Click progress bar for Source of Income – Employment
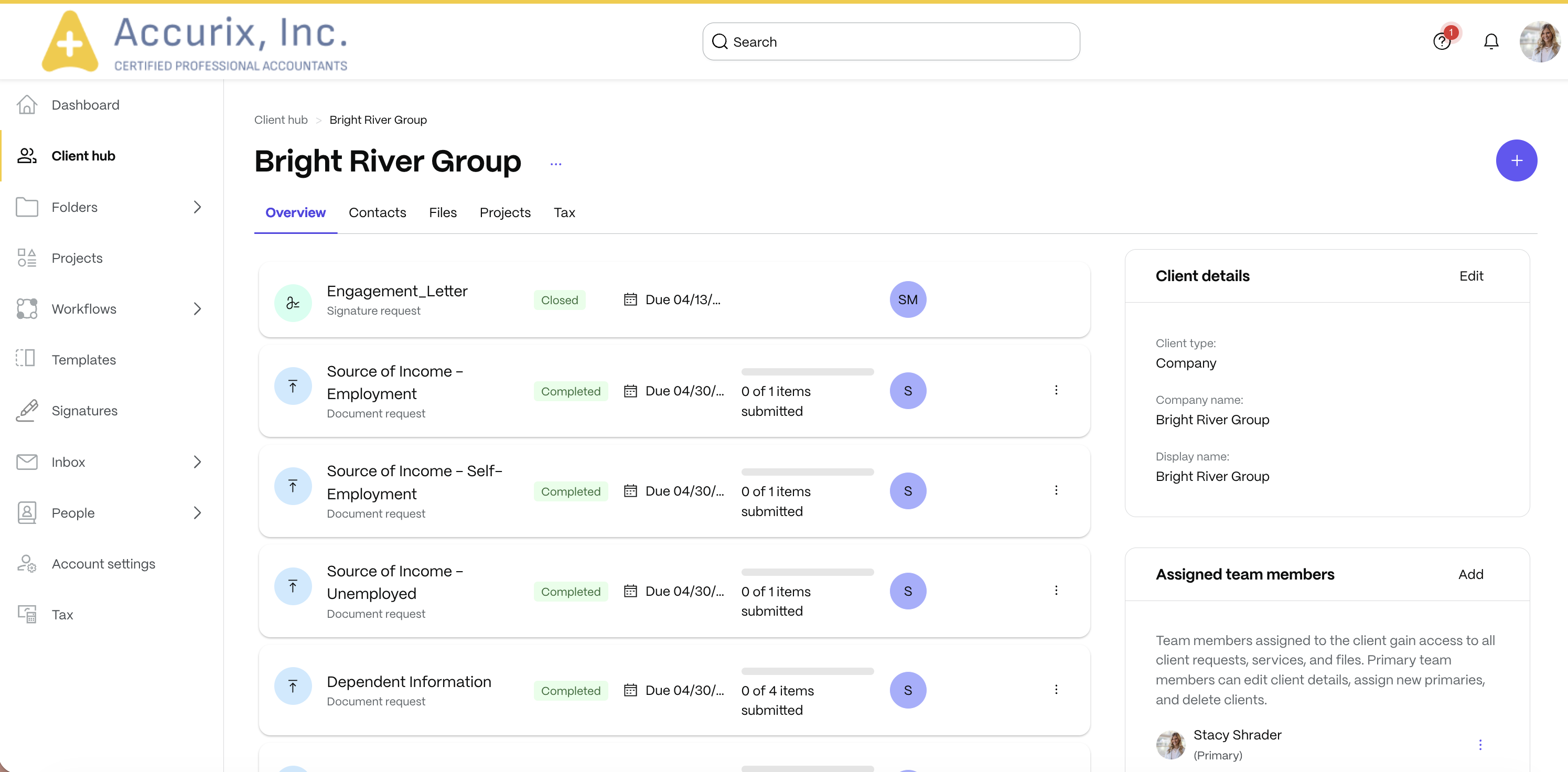Image resolution: width=1568 pixels, height=772 pixels. (x=807, y=371)
